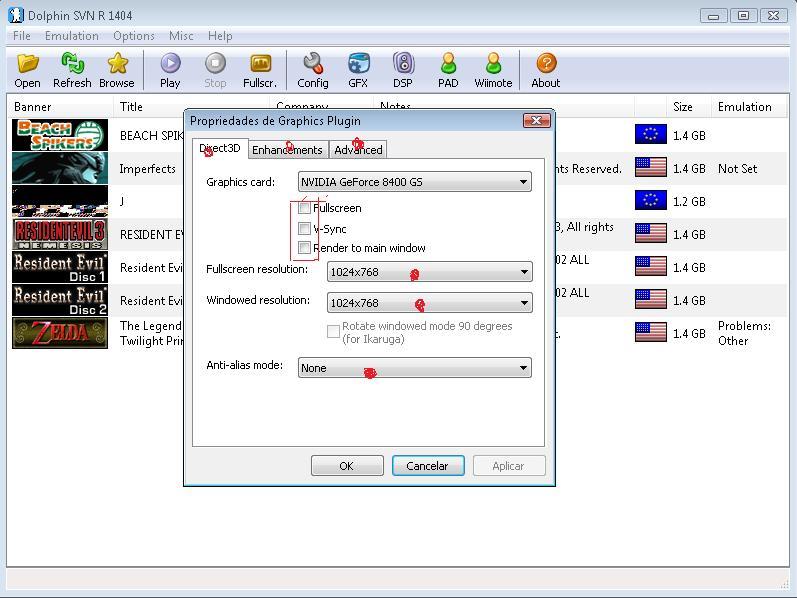Expand Windowed resolution dropdown

(x=430, y=303)
